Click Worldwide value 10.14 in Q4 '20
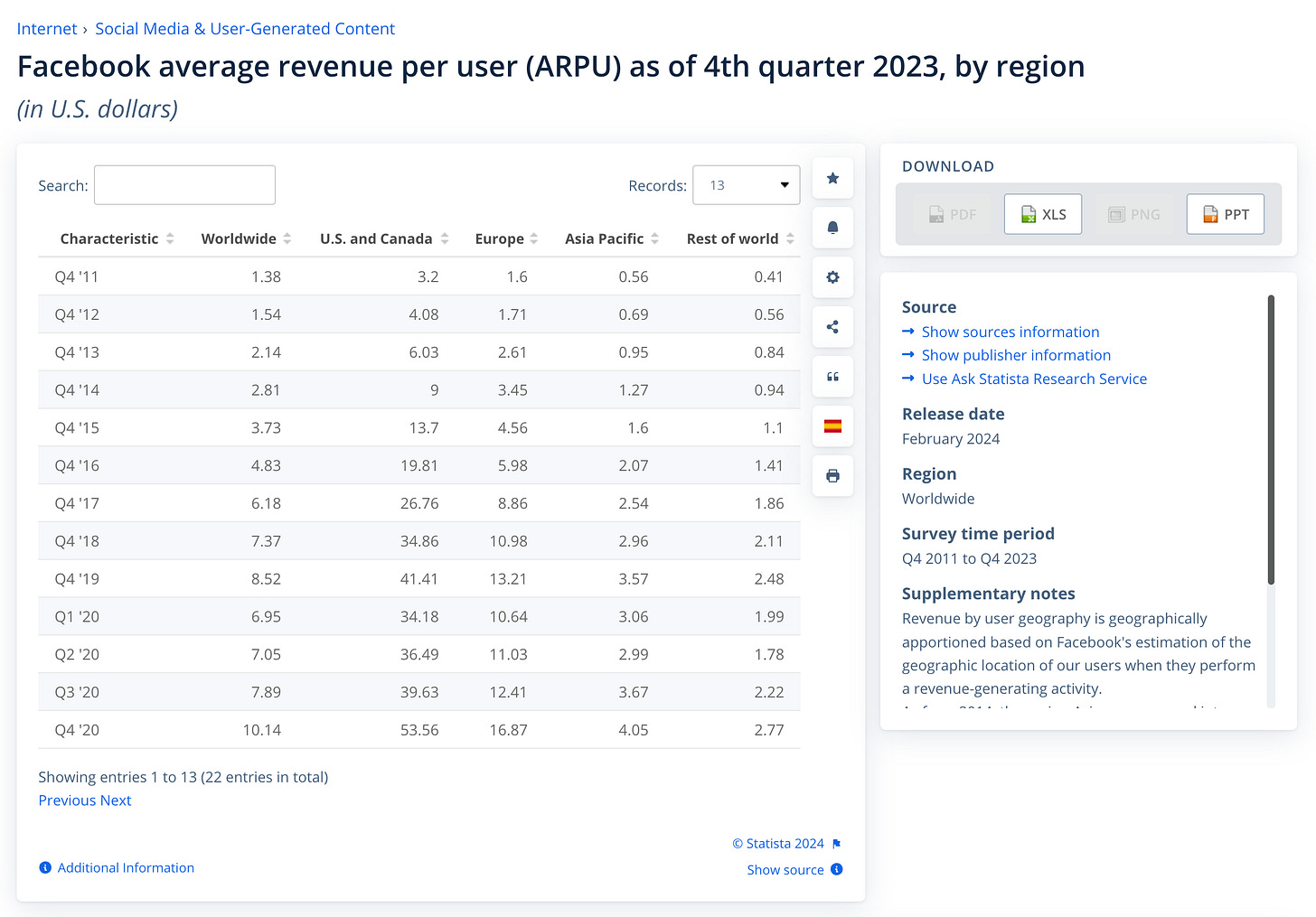The width and height of the screenshot is (1316, 917). pos(262,730)
